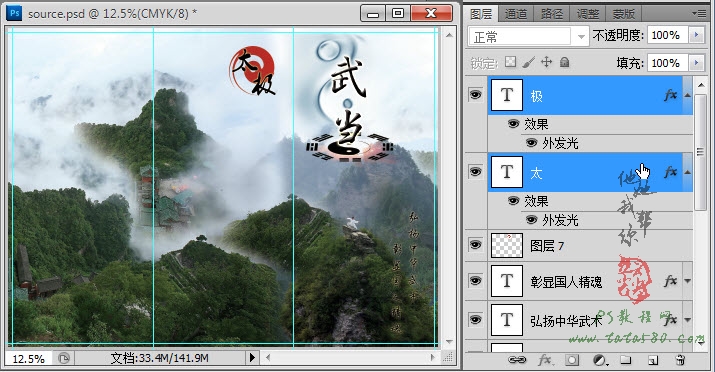Screen dimensions: 715x372
Task: Minimize the source.psd document window
Action: coord(373,13)
